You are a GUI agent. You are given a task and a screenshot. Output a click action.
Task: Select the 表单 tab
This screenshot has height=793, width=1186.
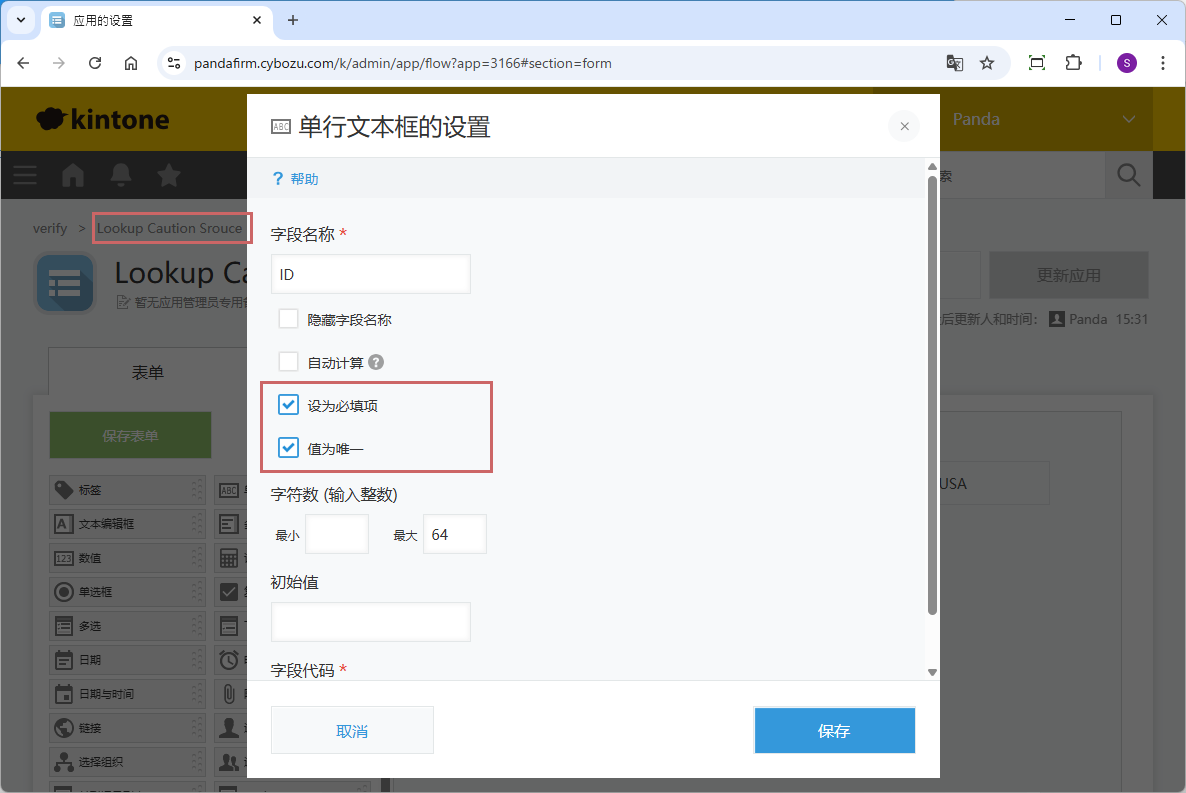[x=148, y=372]
